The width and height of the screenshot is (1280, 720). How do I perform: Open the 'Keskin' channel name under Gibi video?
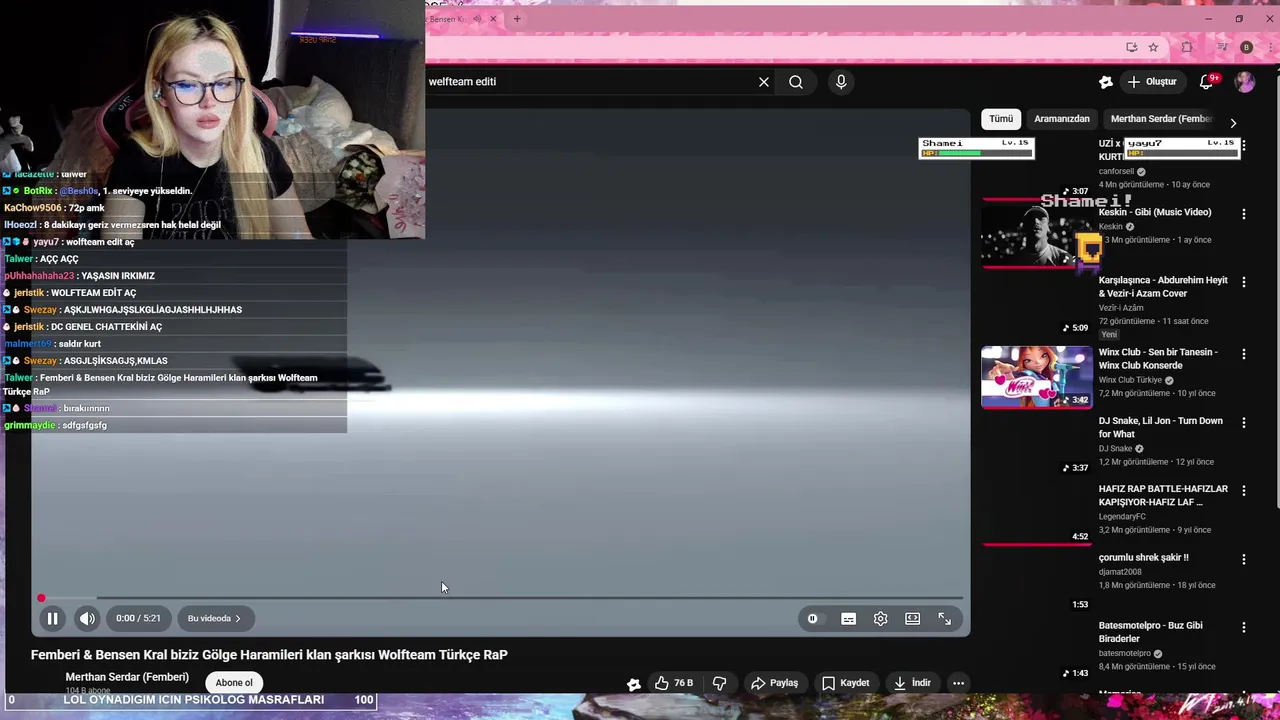[1111, 227]
